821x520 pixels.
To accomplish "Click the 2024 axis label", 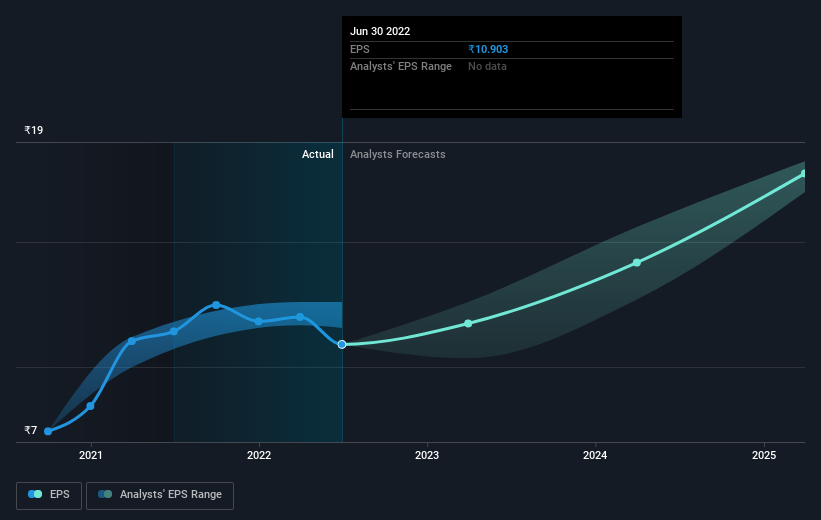I will [595, 456].
